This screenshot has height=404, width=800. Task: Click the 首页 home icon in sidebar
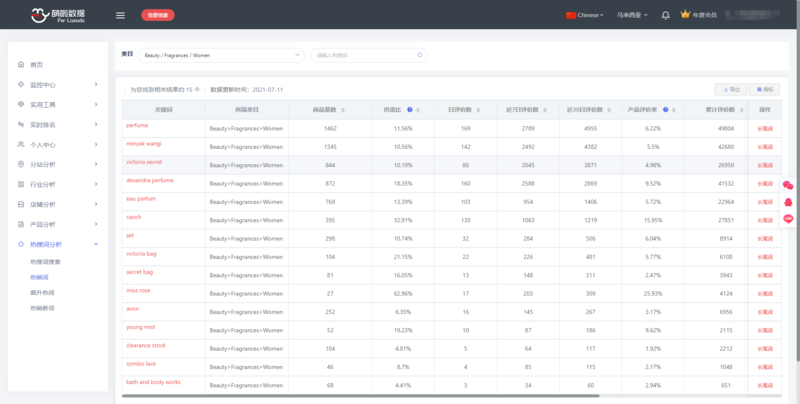[x=21, y=64]
